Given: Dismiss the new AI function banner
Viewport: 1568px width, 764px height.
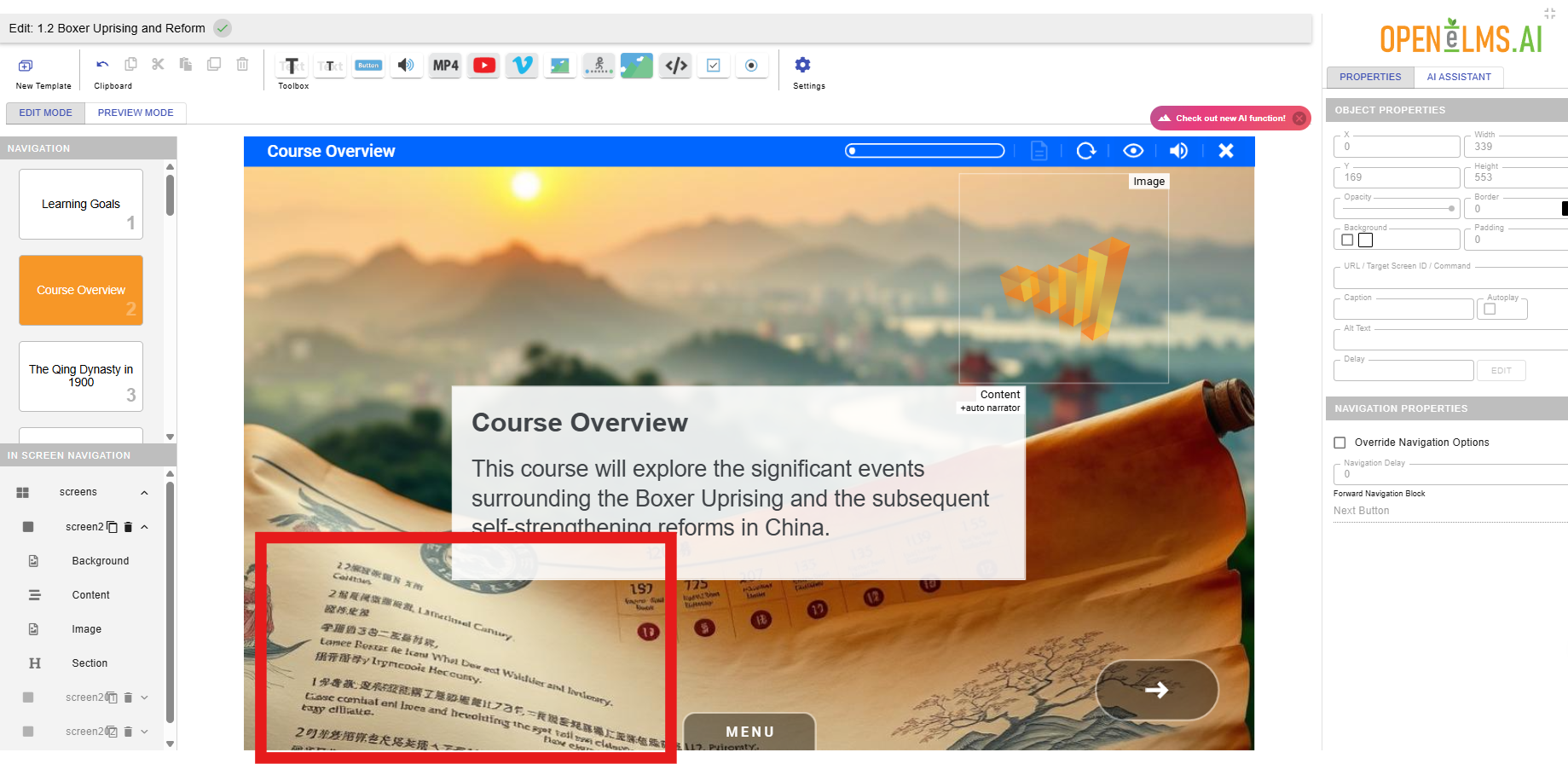Looking at the screenshot, I should coord(1299,119).
